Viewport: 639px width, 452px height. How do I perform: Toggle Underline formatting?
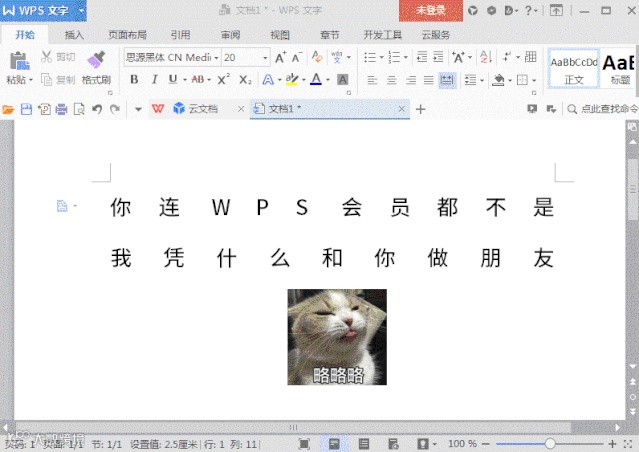(173, 79)
